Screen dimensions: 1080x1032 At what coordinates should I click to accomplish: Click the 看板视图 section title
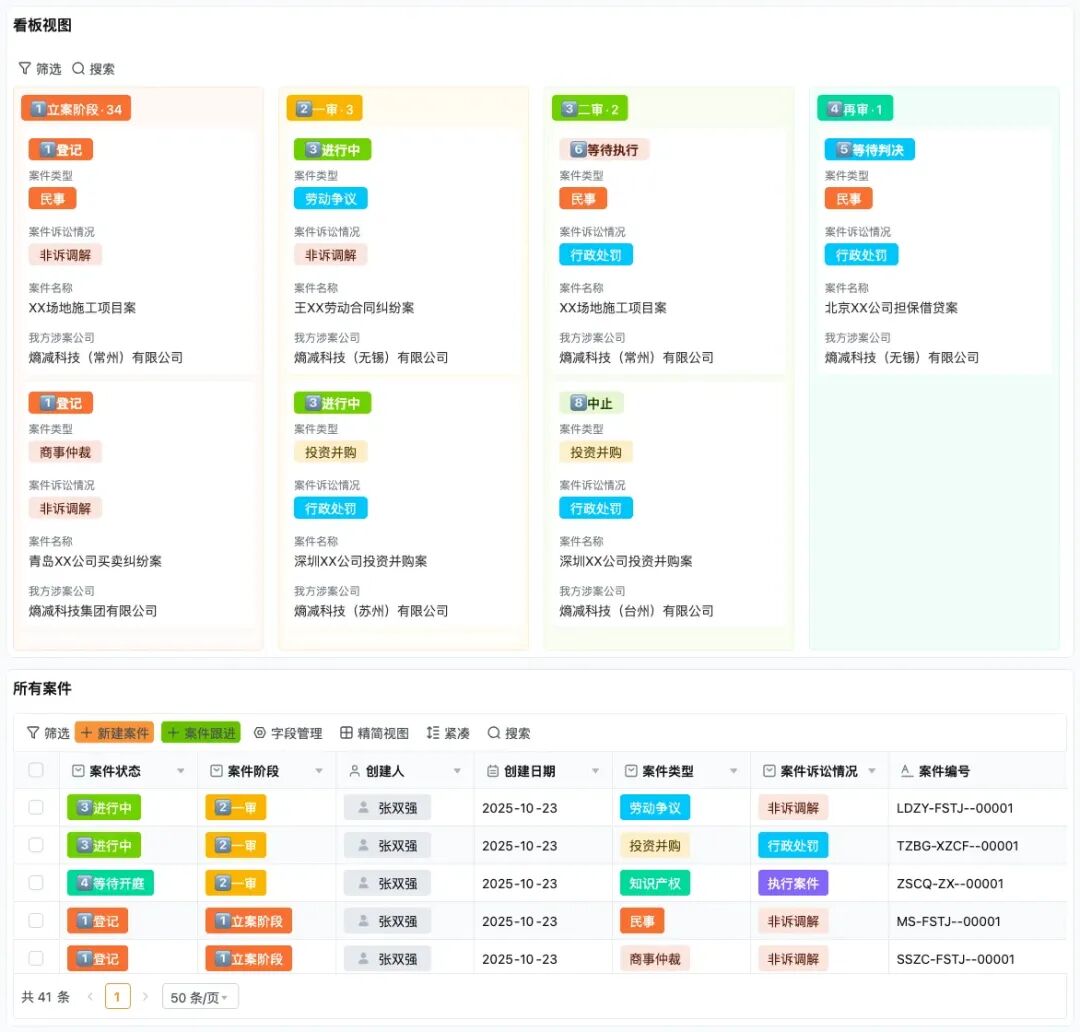pyautogui.click(x=42, y=25)
